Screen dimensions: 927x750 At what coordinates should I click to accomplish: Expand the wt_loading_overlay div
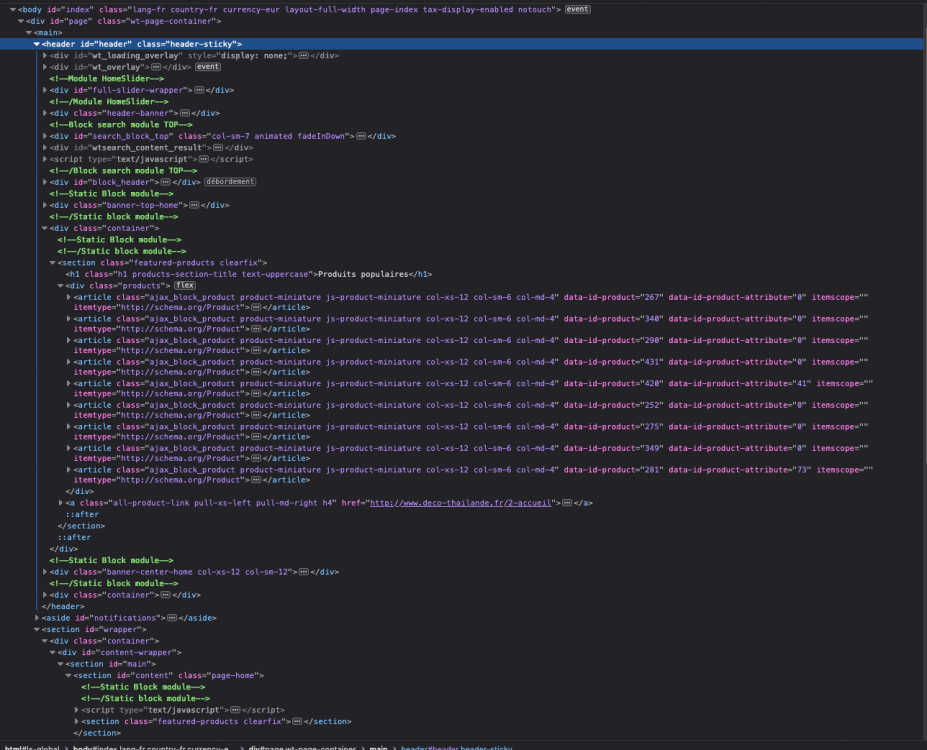click(45, 56)
